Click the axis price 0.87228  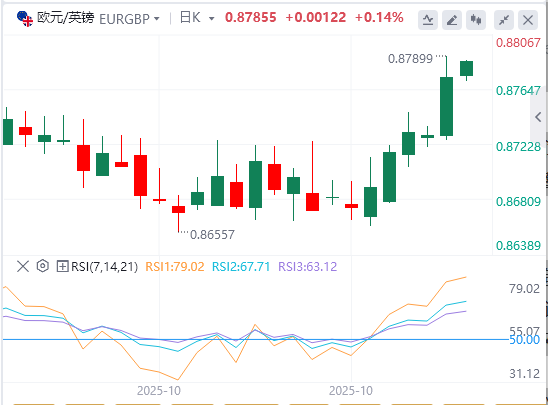pyautogui.click(x=518, y=147)
